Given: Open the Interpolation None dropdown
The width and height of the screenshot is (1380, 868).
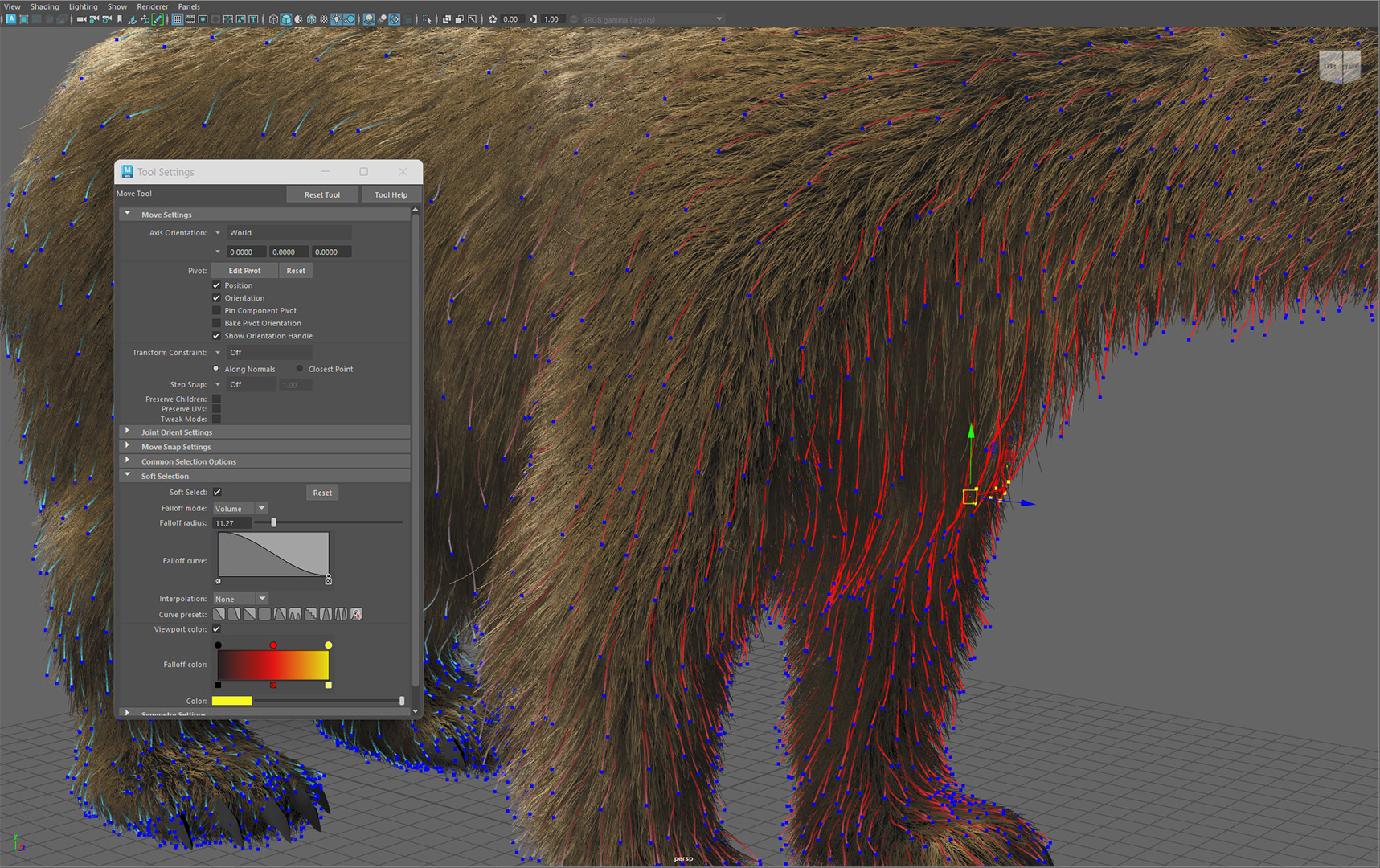Looking at the screenshot, I should [x=240, y=599].
